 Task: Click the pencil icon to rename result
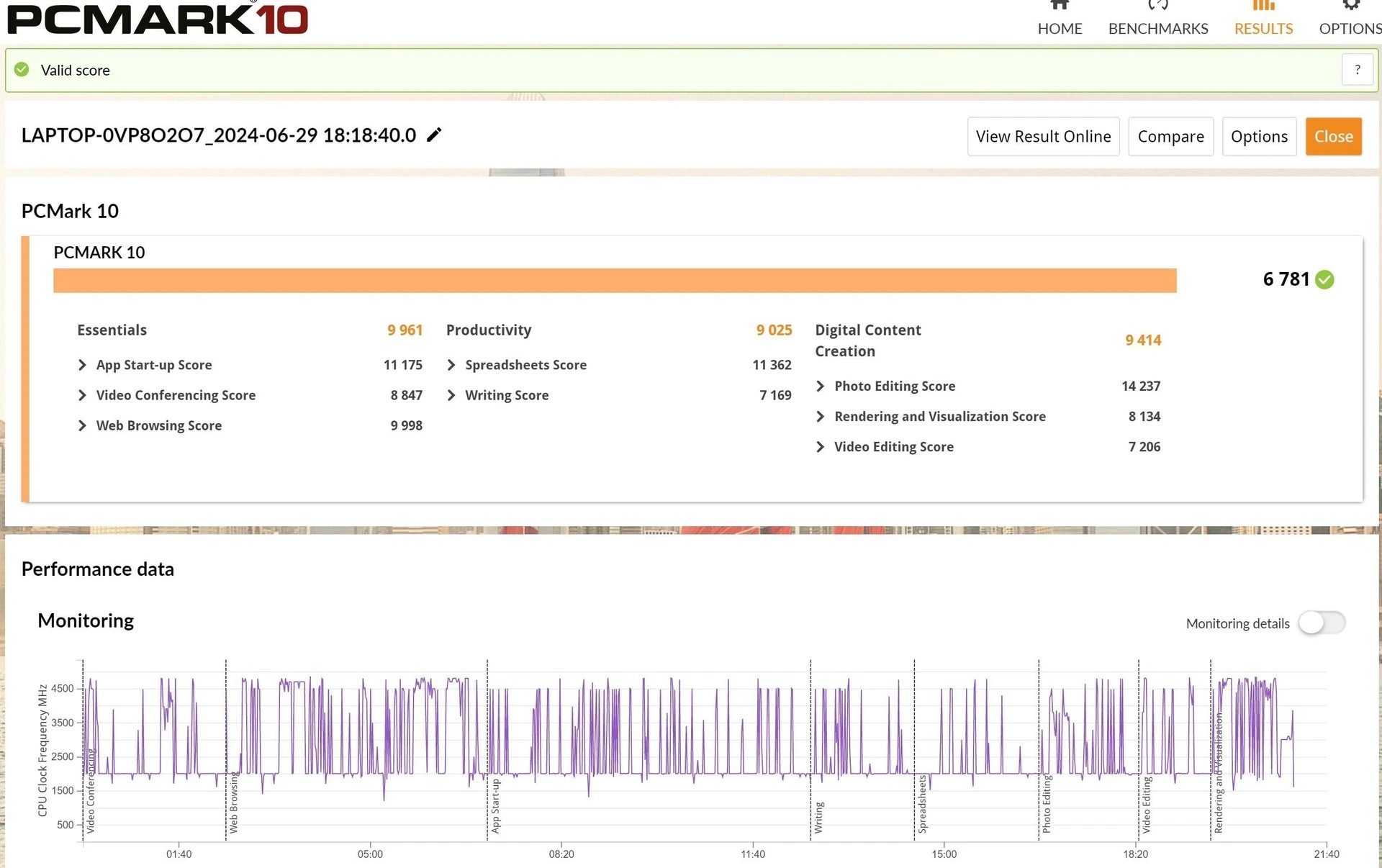tap(433, 135)
